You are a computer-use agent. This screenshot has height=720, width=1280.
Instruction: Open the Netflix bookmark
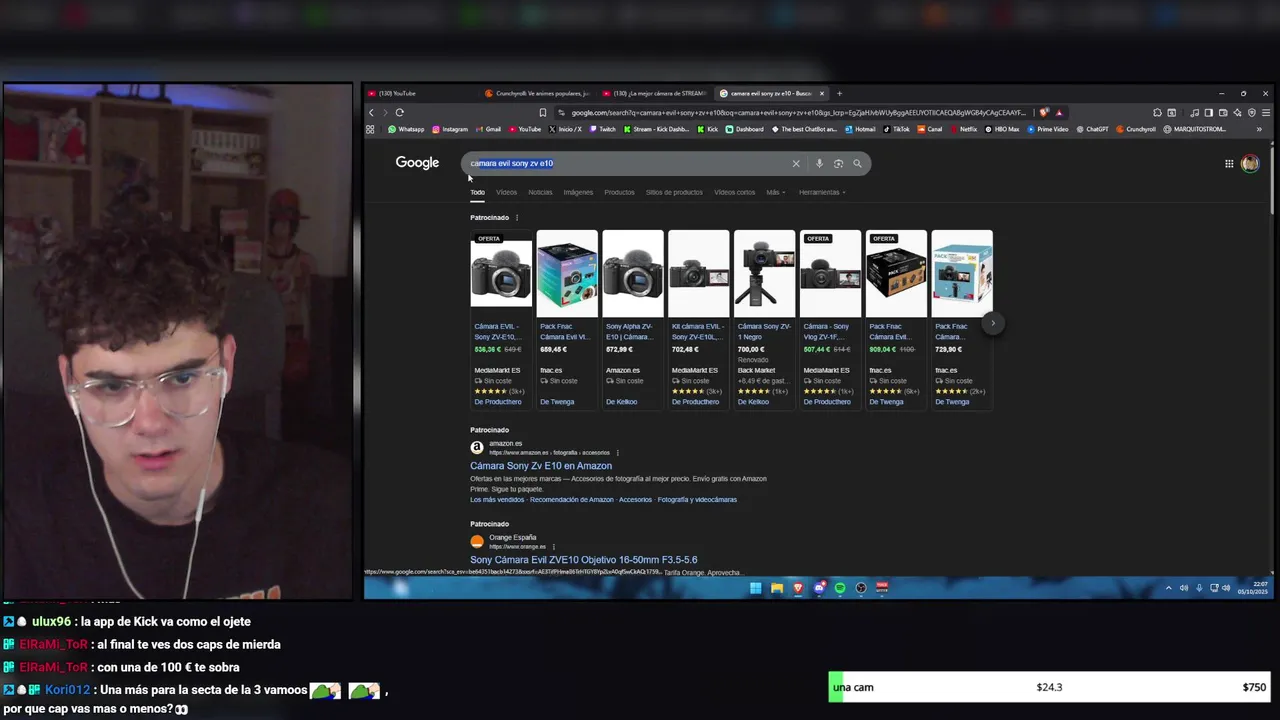(963, 129)
